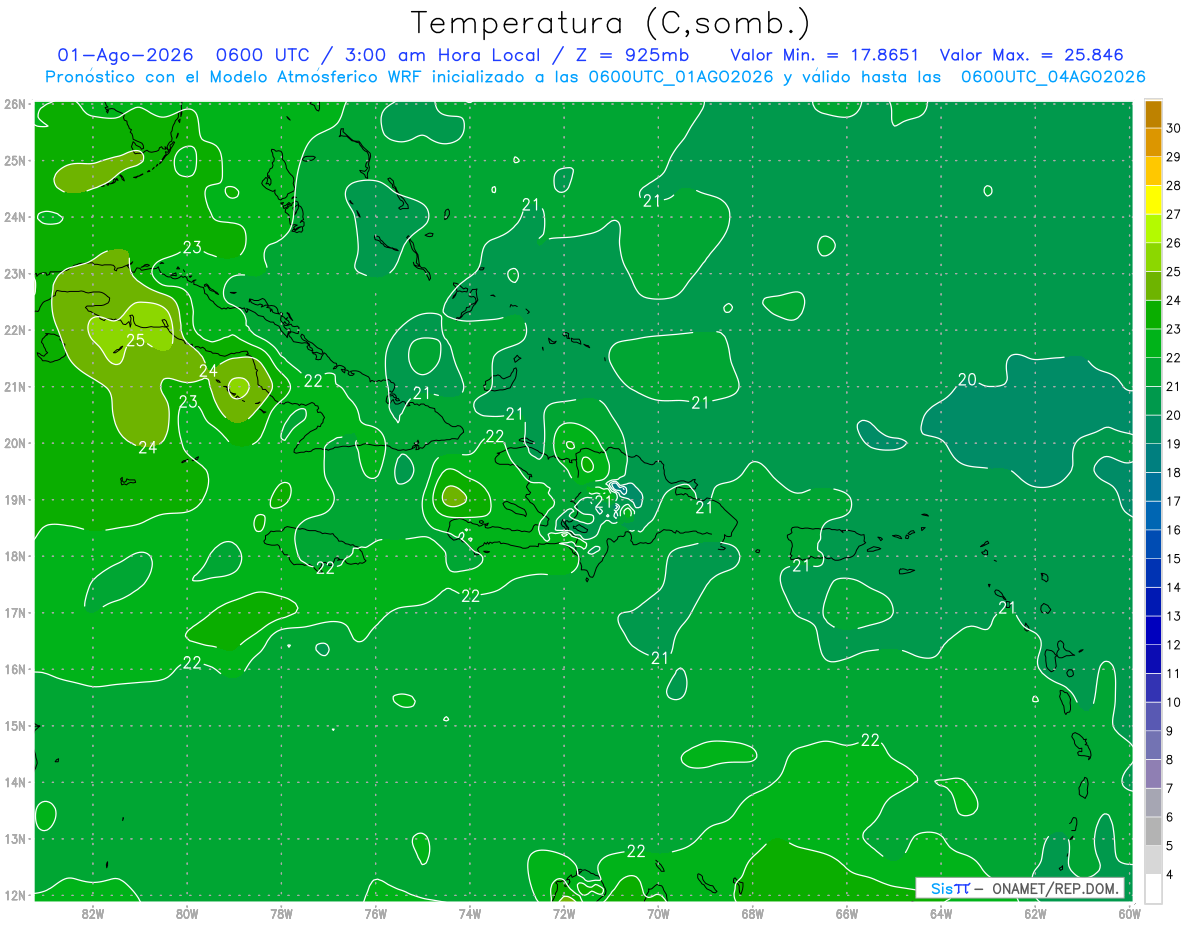Viewport: 1200px width, 927px height.
Task: Click the legend scale value "30"
Action: tap(1173, 128)
